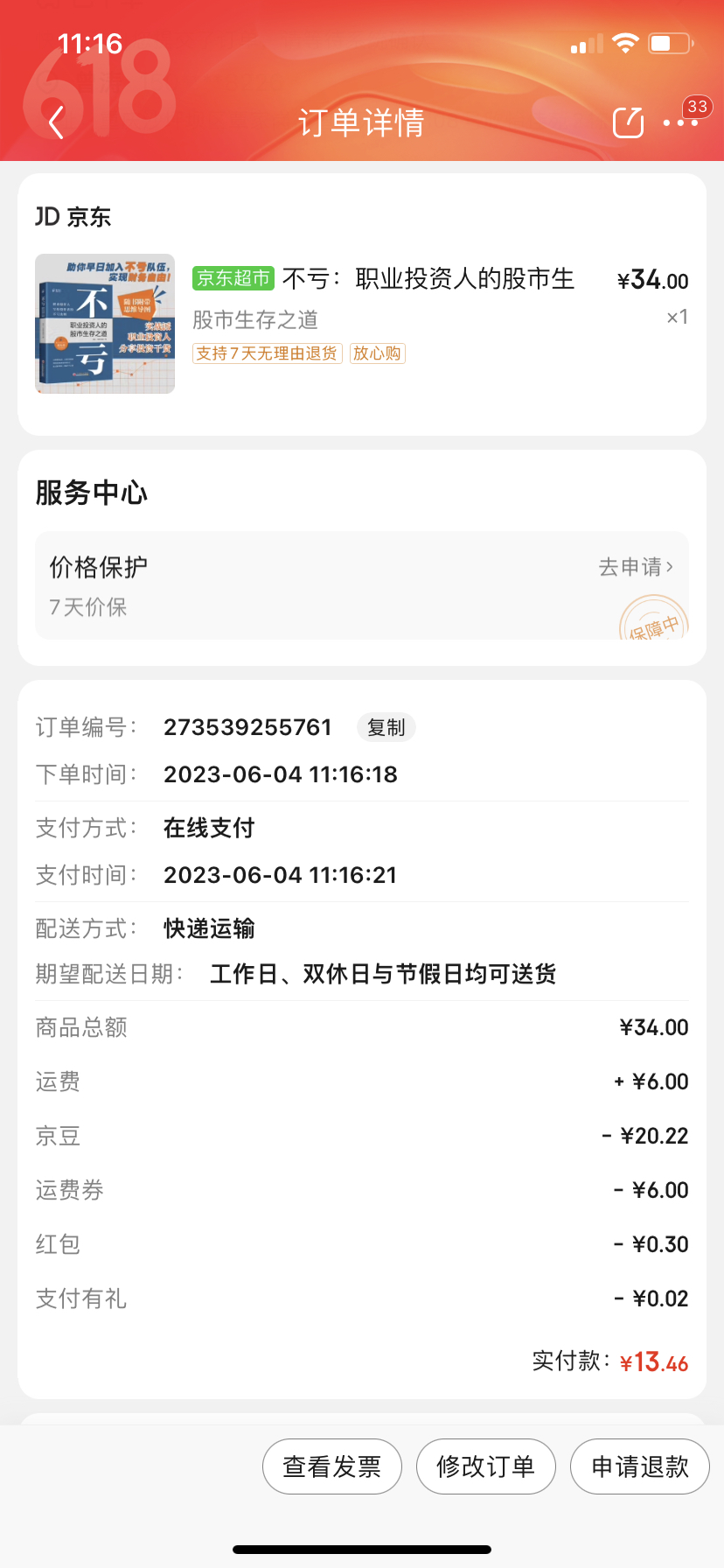Tap the share icon in header
Screen dimensions: 724x1568
click(628, 122)
